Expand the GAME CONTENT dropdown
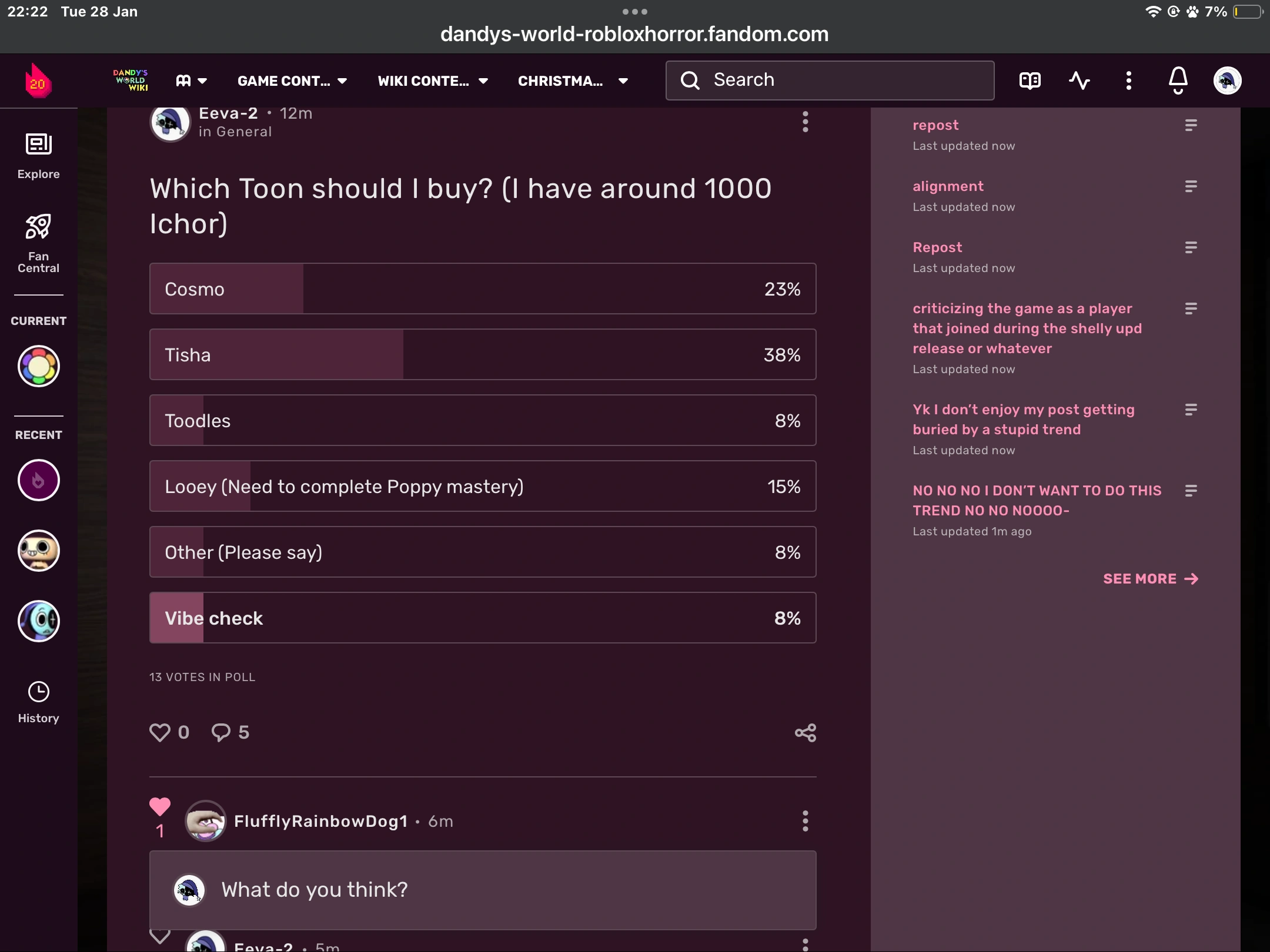1270x952 pixels. tap(292, 81)
